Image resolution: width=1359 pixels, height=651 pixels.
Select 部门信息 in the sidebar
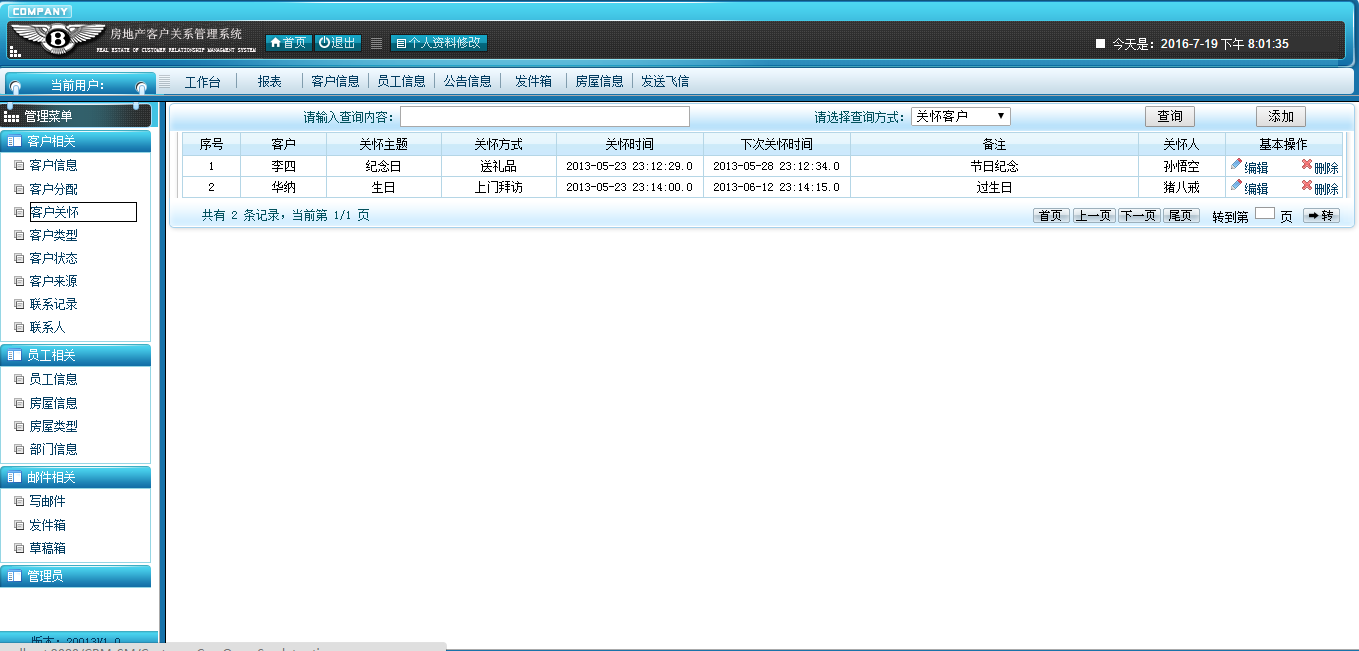pyautogui.click(x=54, y=449)
